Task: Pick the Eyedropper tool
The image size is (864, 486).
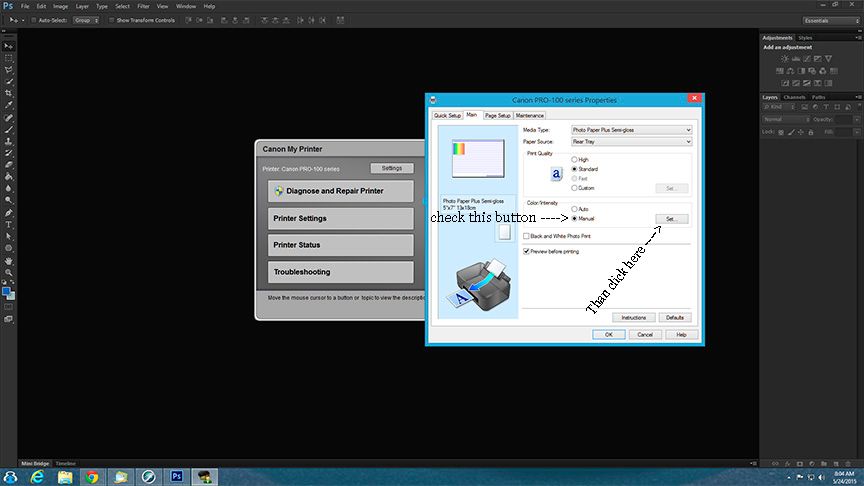Action: tap(8, 105)
